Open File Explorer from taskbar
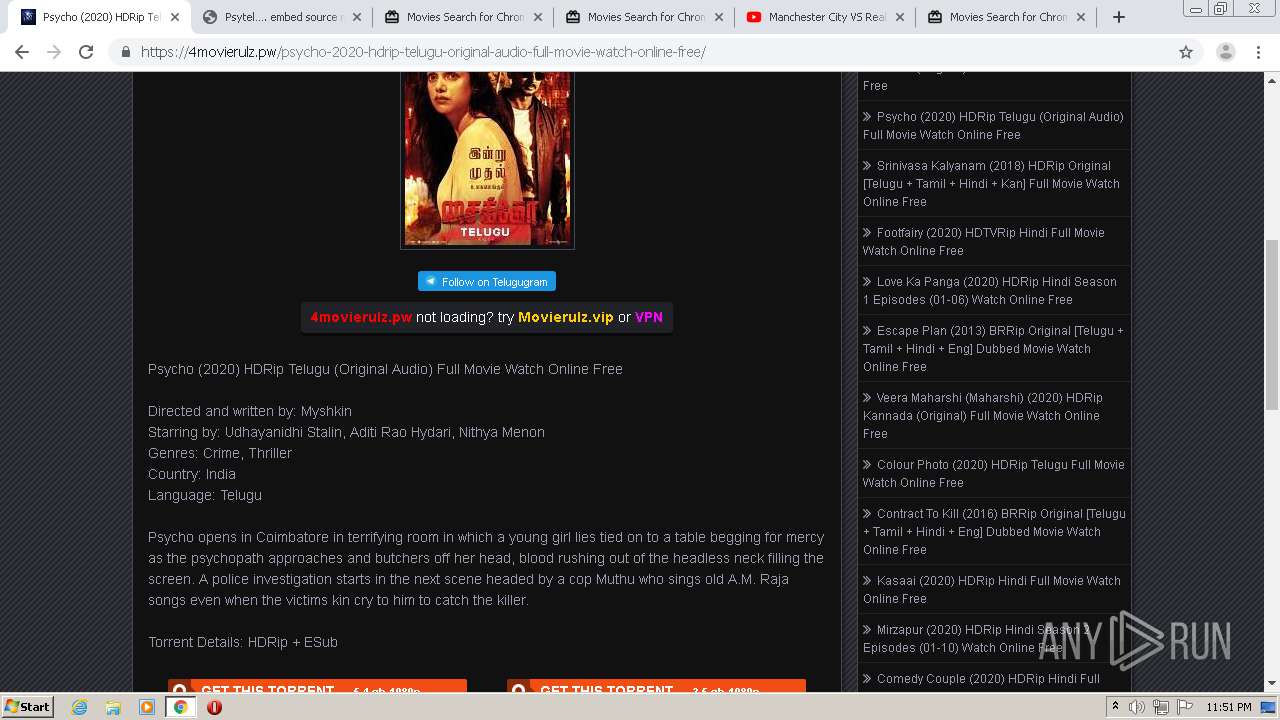Screen dimensions: 1280x720 coord(113,707)
